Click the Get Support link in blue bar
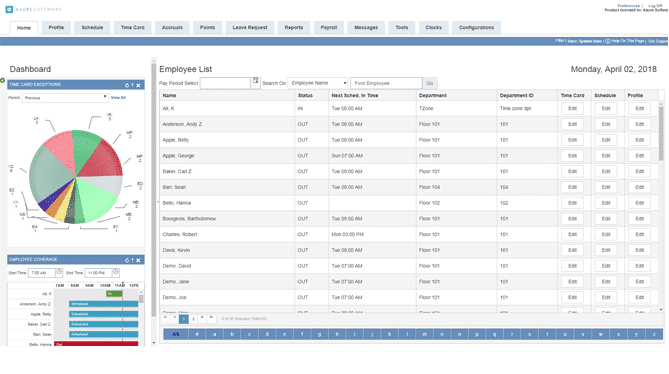Viewport: 669px width, 374px height. 658,41
